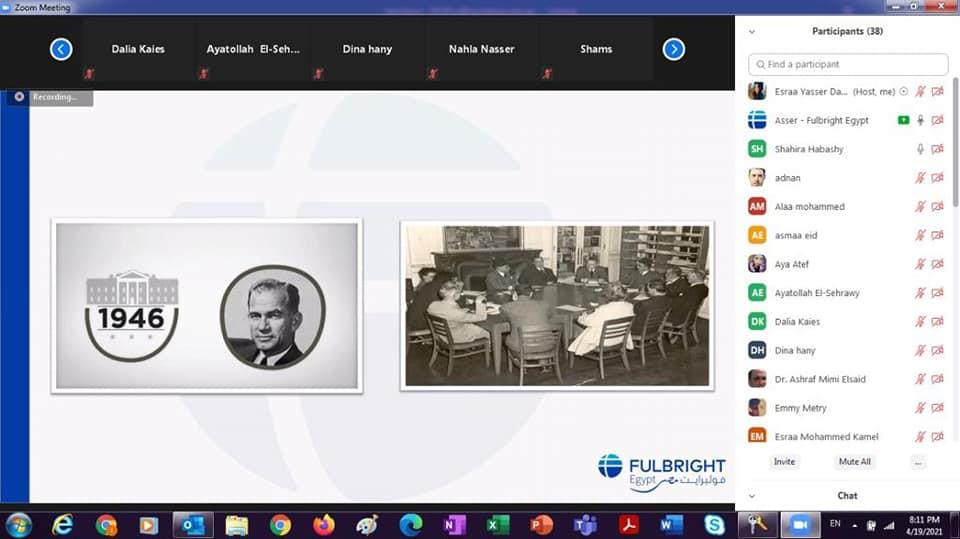The width and height of the screenshot is (960, 539).
Task: Click Shahira Habashy SH avatar
Action: (x=757, y=149)
